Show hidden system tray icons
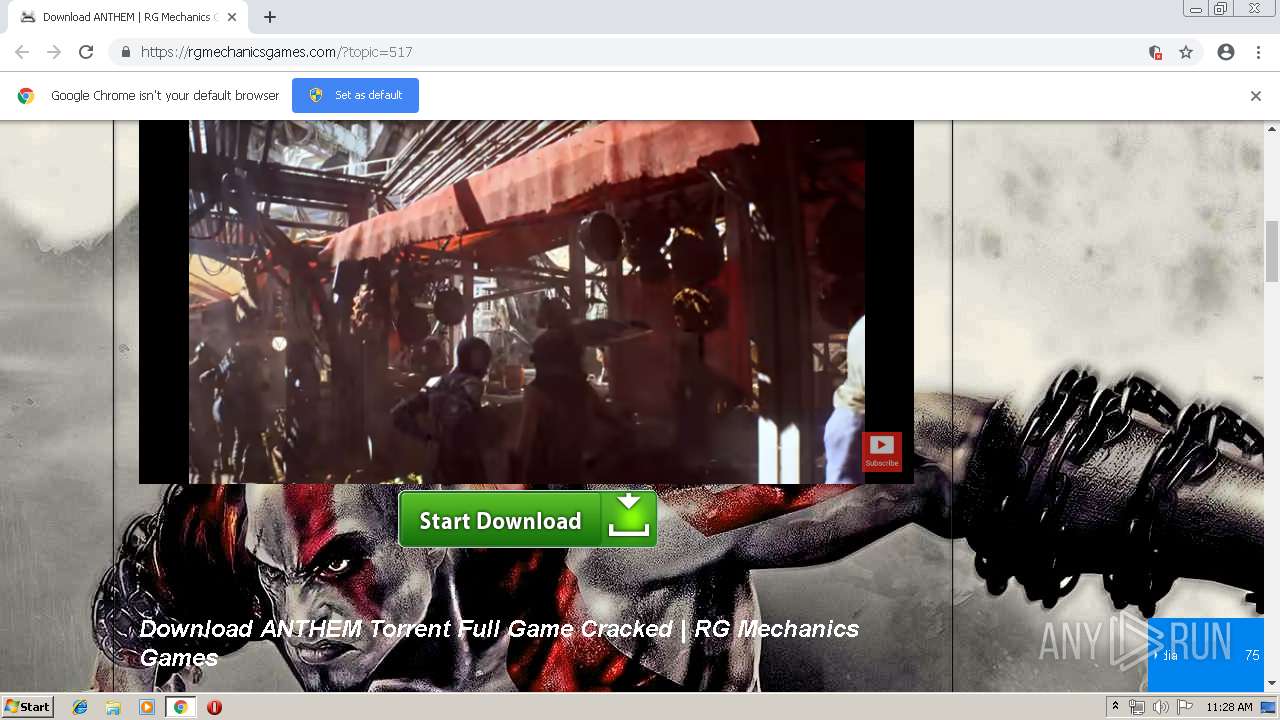 click(x=1115, y=707)
